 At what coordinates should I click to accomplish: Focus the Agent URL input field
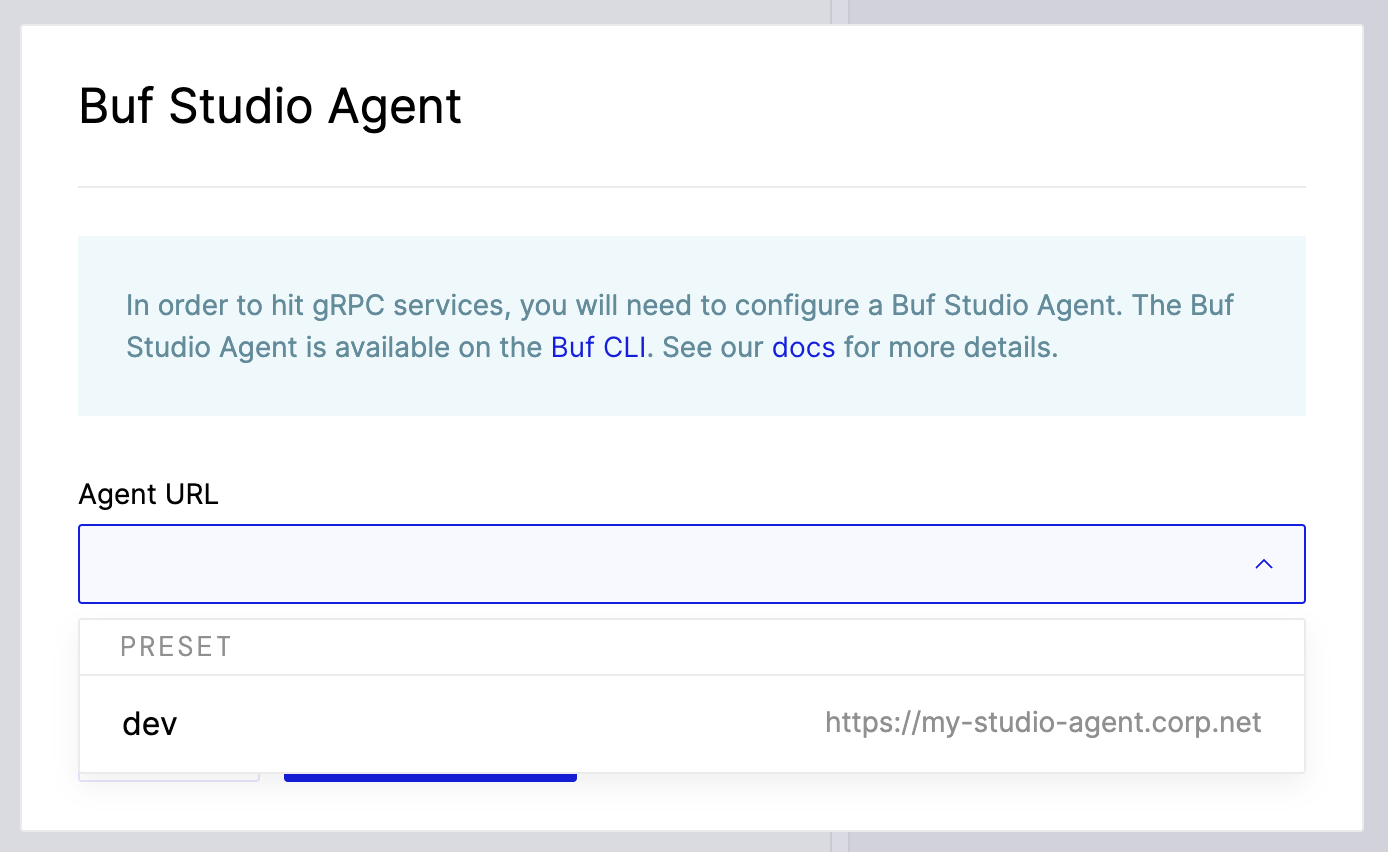pos(600,564)
